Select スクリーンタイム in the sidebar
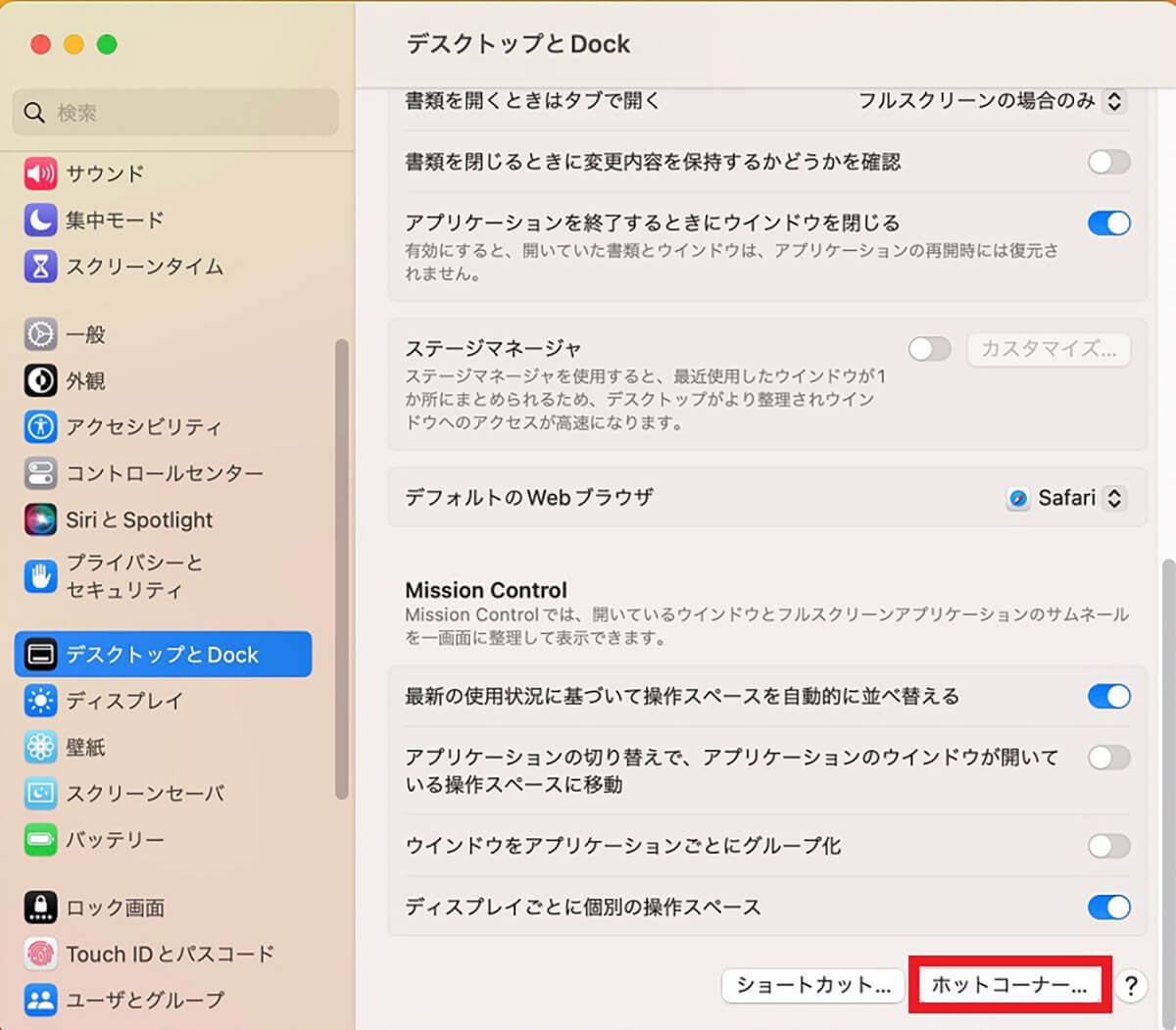This screenshot has height=1030, width=1176. (x=164, y=266)
